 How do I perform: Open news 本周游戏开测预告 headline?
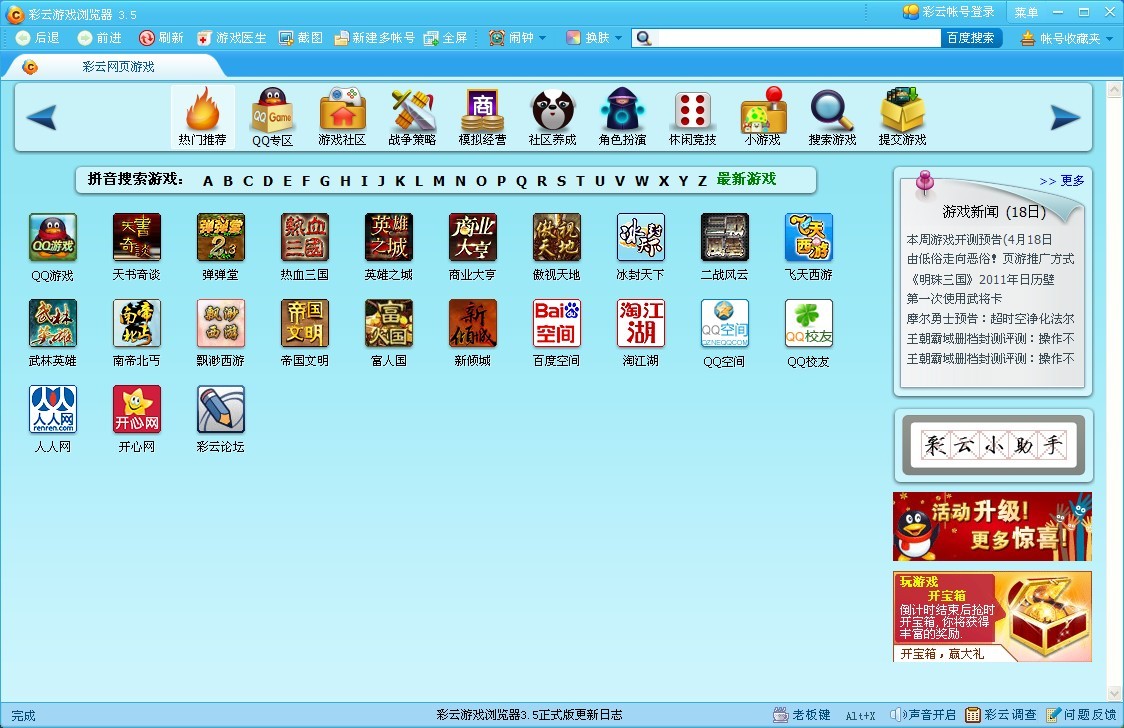tap(979, 239)
